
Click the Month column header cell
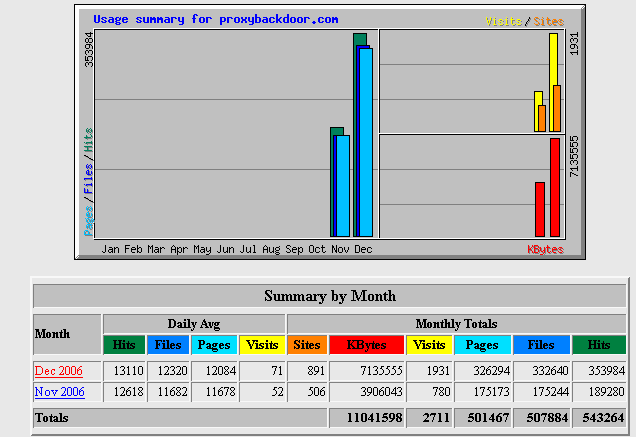[x=66, y=334]
